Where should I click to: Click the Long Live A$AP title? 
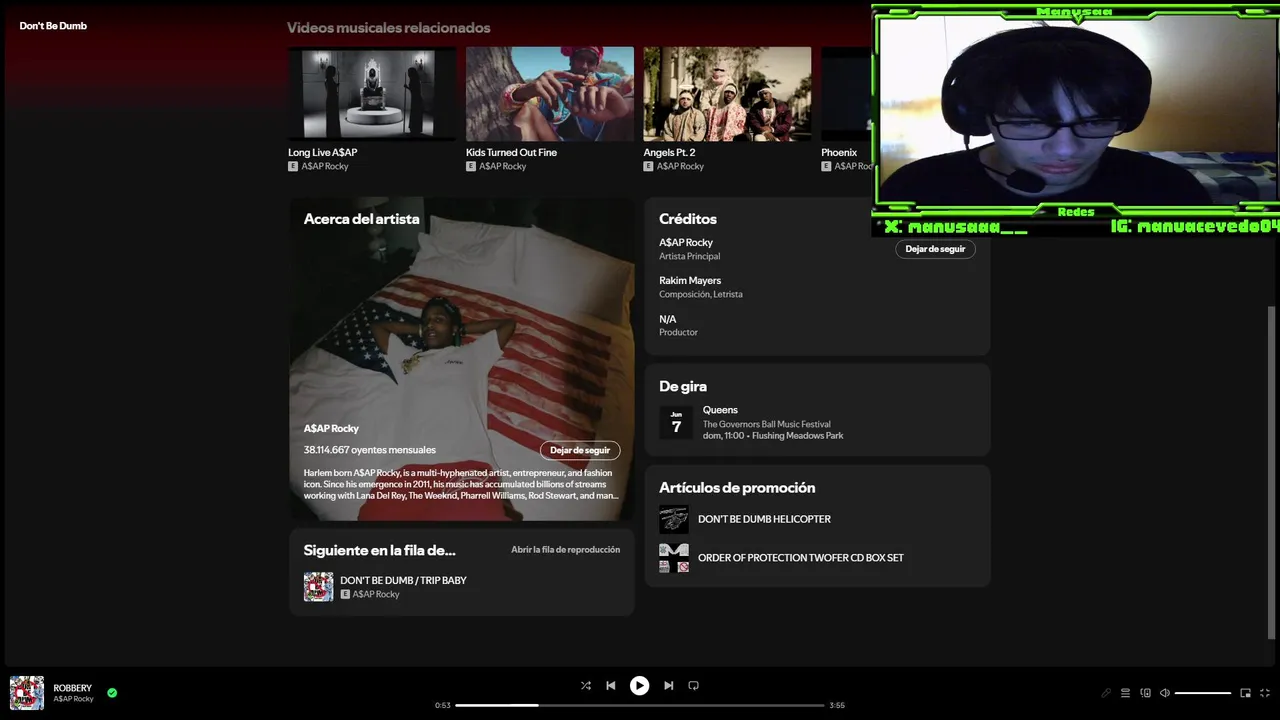322,152
